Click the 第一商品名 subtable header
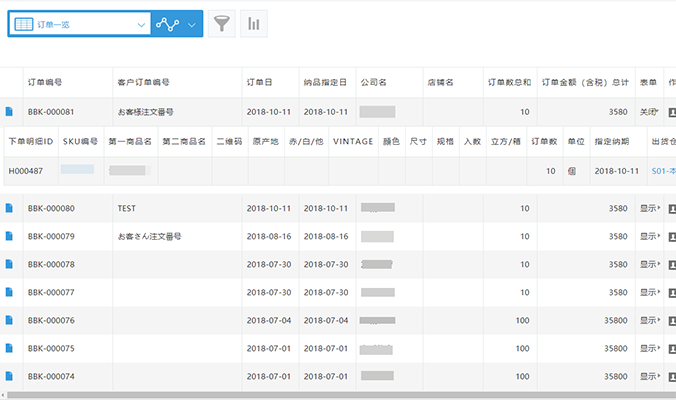676x400 pixels. [130, 141]
